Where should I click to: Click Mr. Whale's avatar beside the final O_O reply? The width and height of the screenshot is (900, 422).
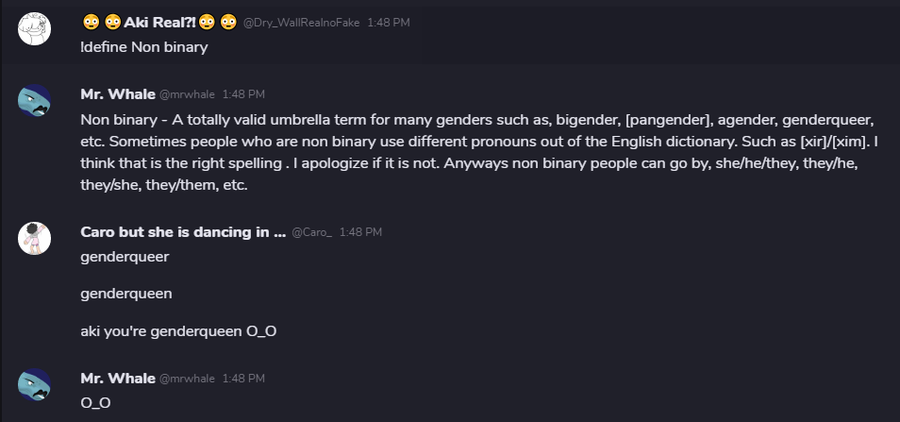35,385
